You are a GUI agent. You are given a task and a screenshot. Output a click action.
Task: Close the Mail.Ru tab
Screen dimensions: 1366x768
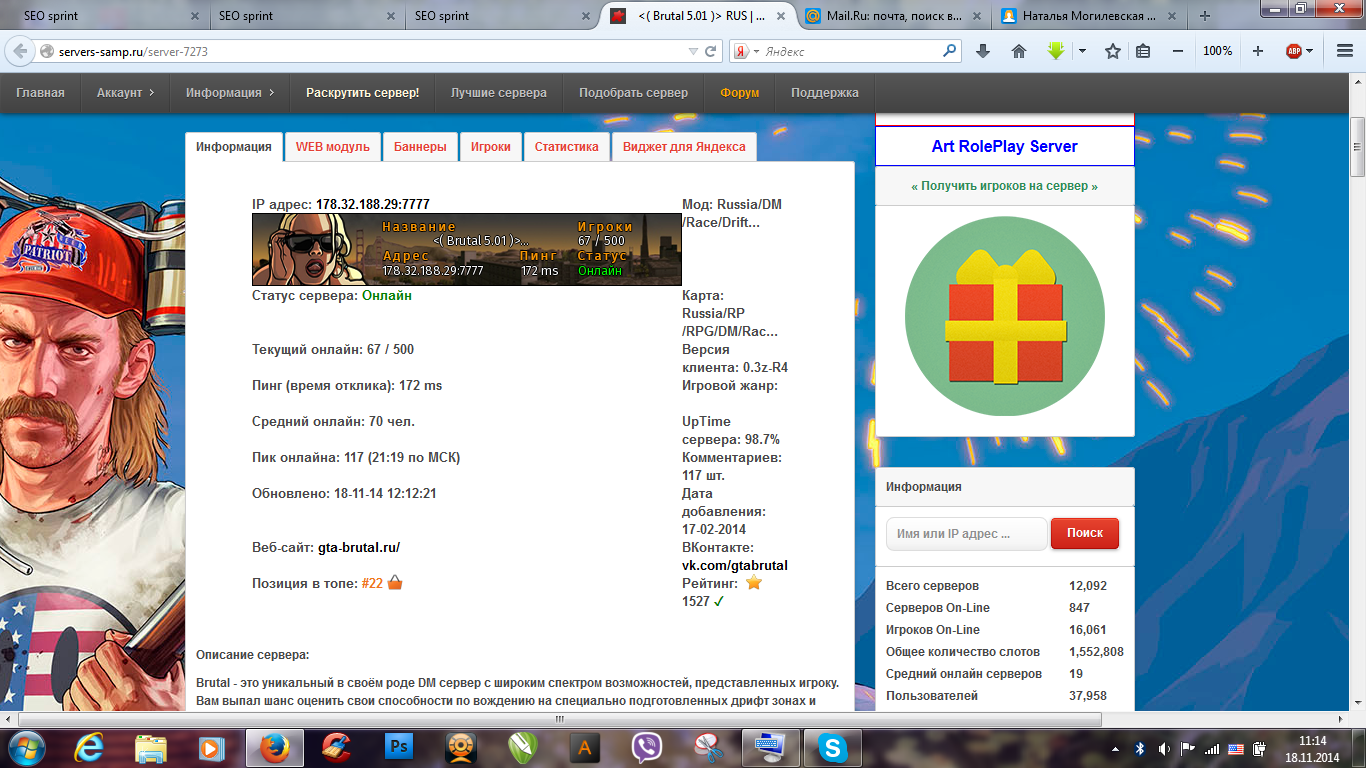click(x=976, y=16)
